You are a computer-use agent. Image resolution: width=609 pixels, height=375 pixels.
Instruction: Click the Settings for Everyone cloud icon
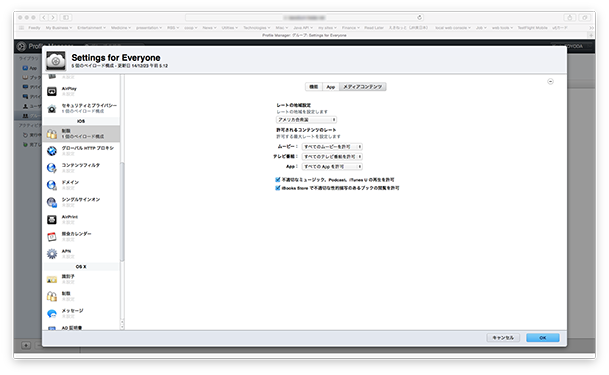56,61
